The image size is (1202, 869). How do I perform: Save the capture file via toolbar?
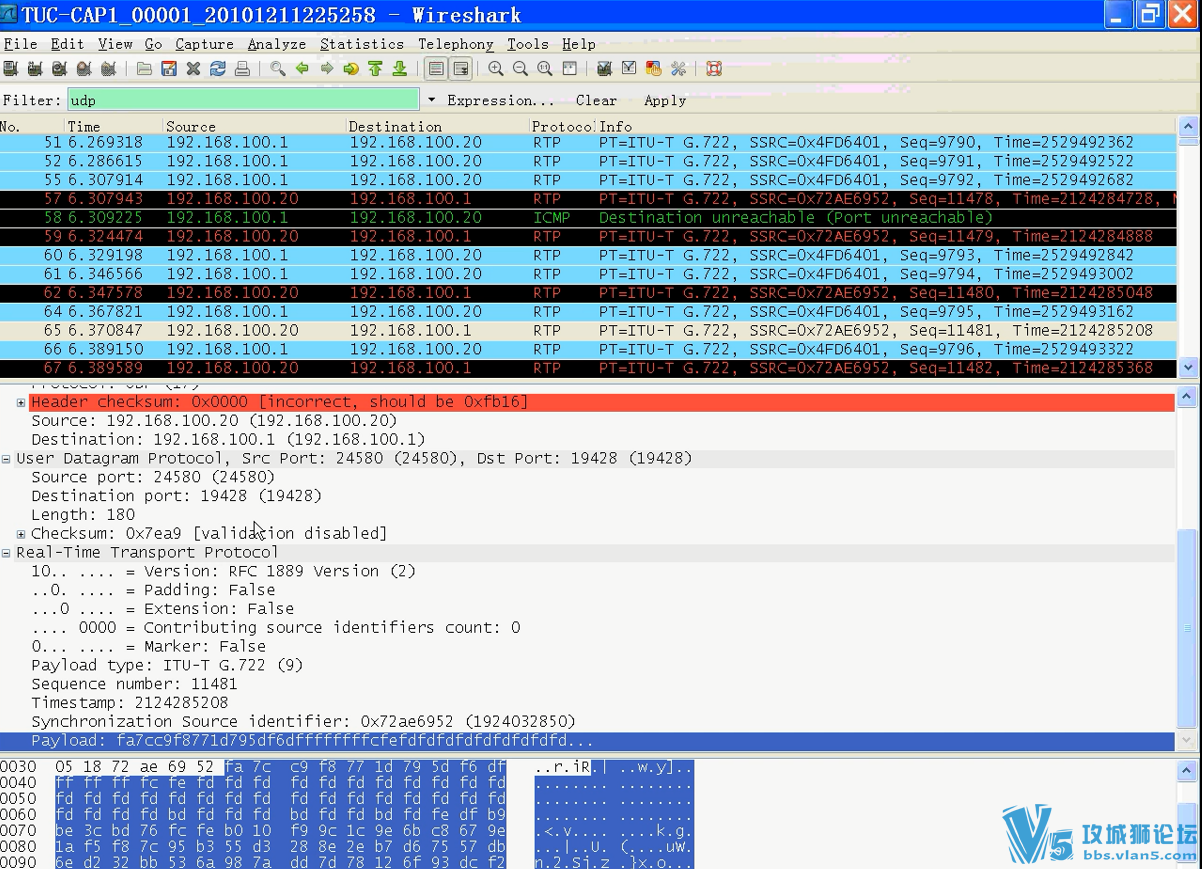tap(169, 69)
